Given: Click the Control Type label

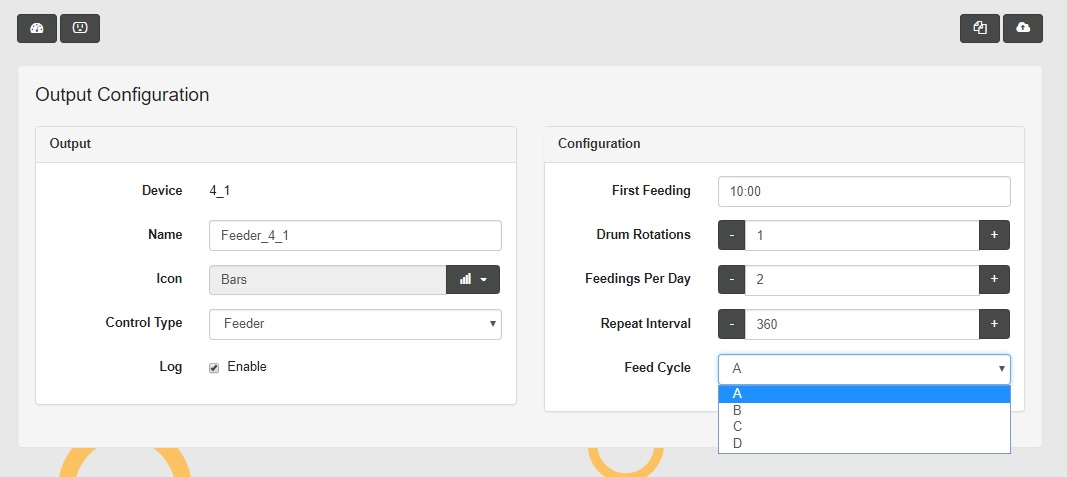Looking at the screenshot, I should click(x=144, y=323).
